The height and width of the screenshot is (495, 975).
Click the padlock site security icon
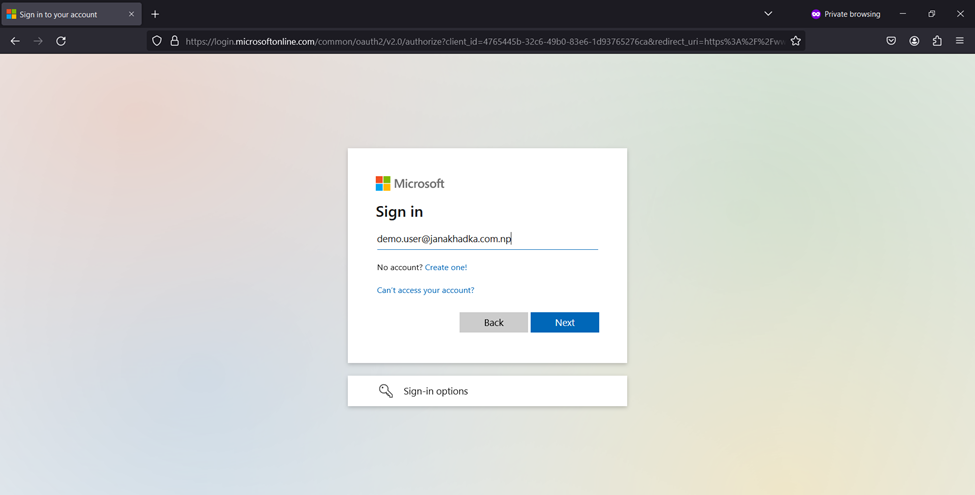175,41
